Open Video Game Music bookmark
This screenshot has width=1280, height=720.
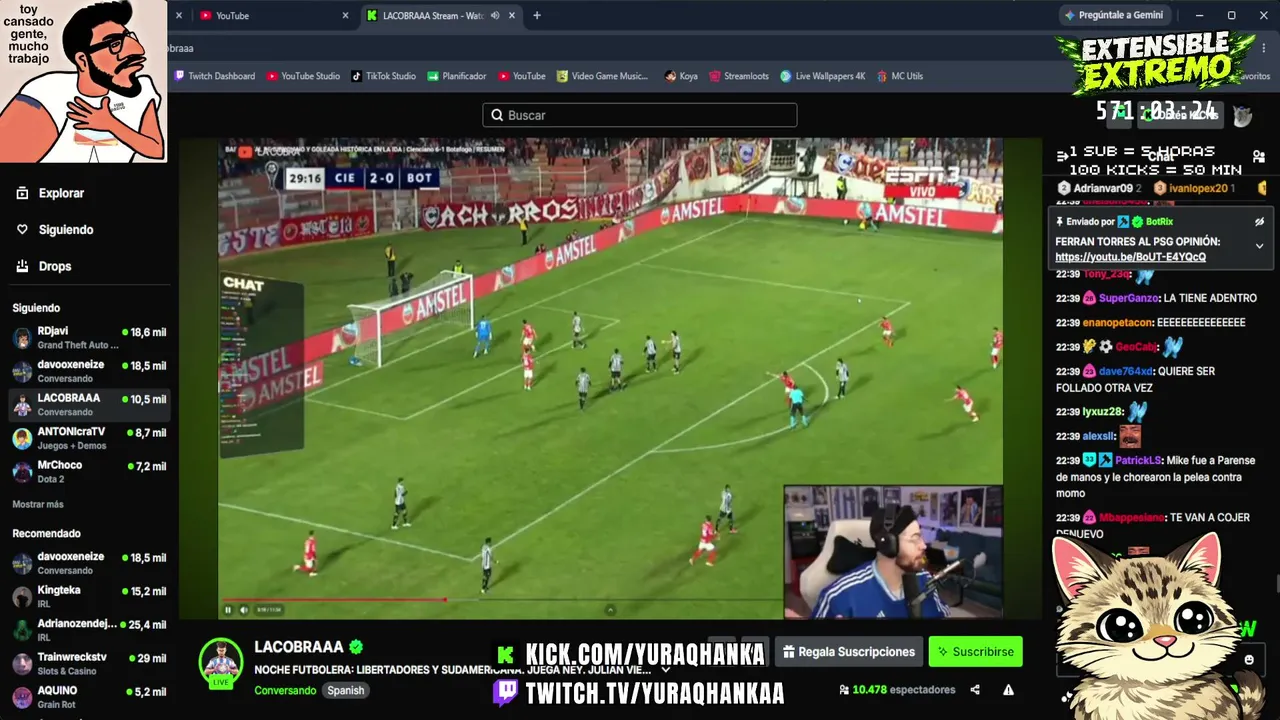(x=603, y=76)
